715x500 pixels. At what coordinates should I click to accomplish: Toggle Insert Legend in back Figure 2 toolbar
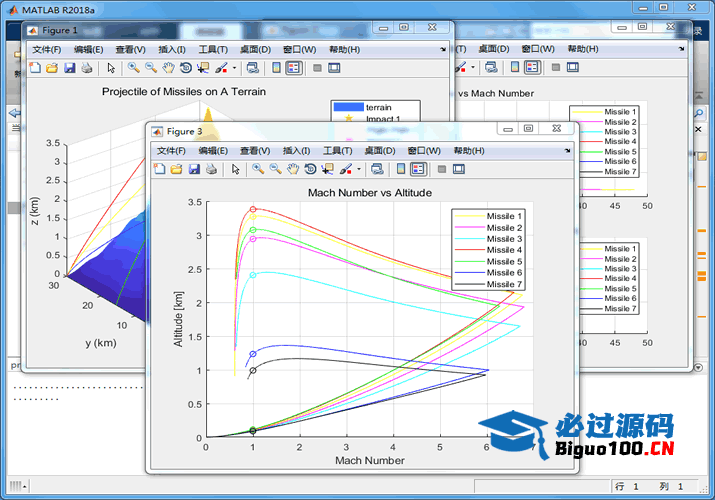pyautogui.click(x=532, y=67)
